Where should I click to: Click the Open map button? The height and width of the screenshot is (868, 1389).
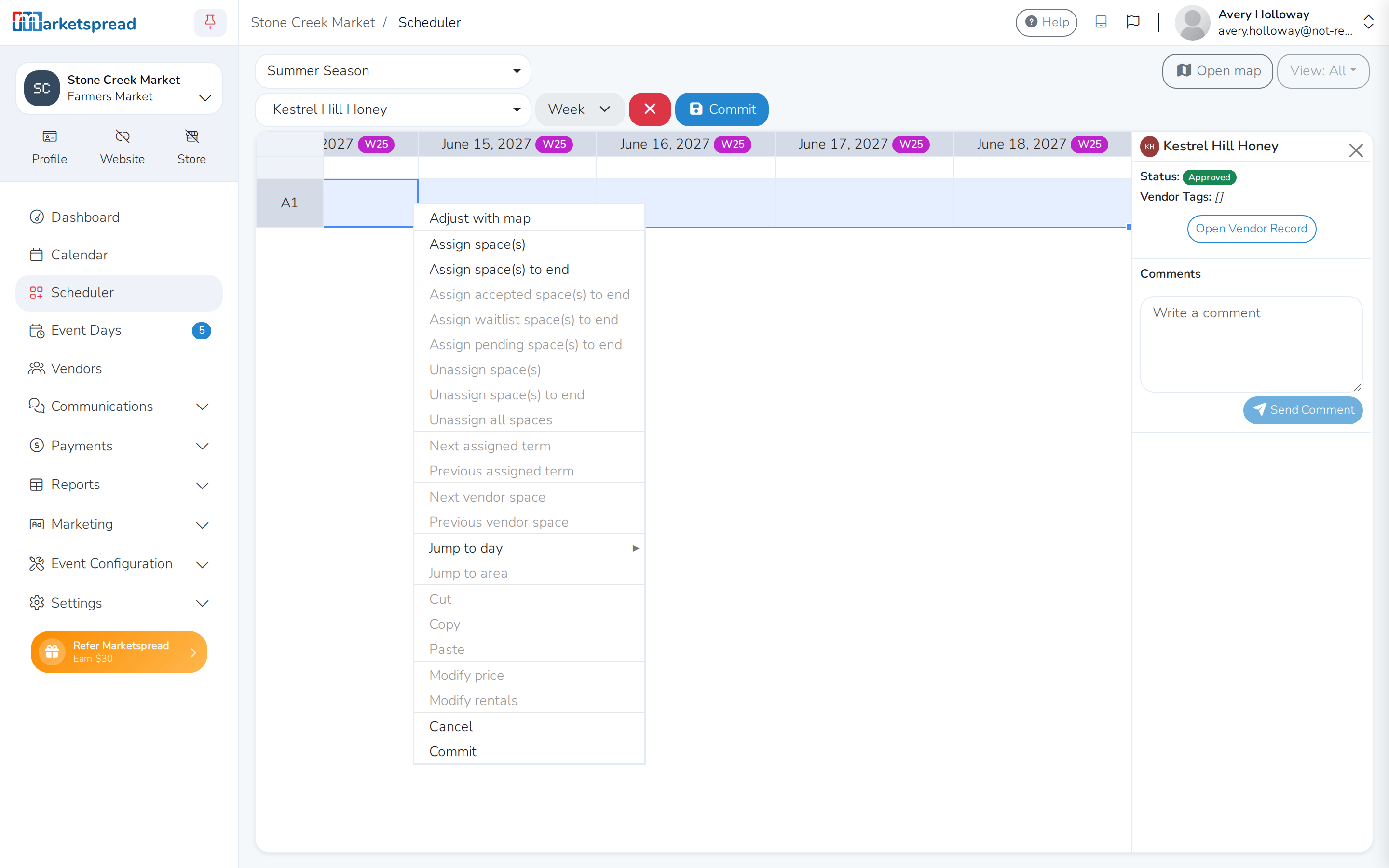click(1217, 71)
